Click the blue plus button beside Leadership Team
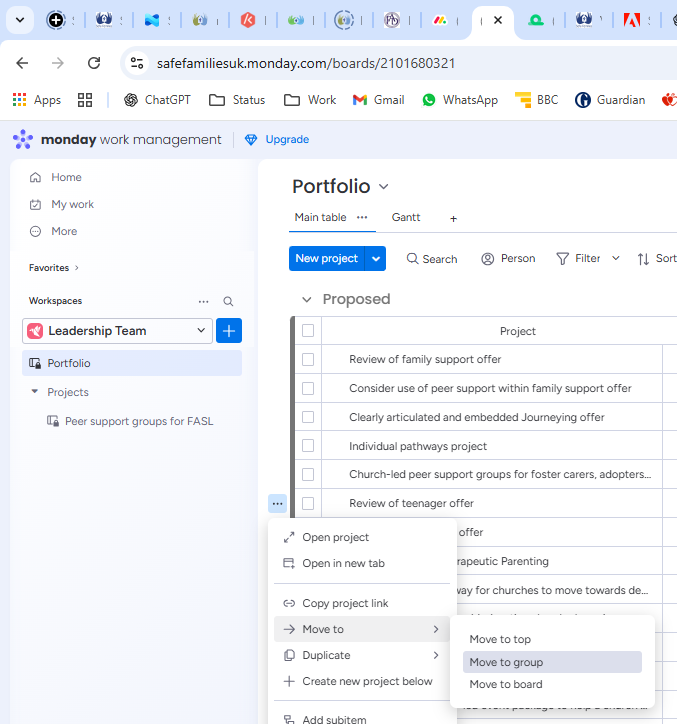 [229, 331]
